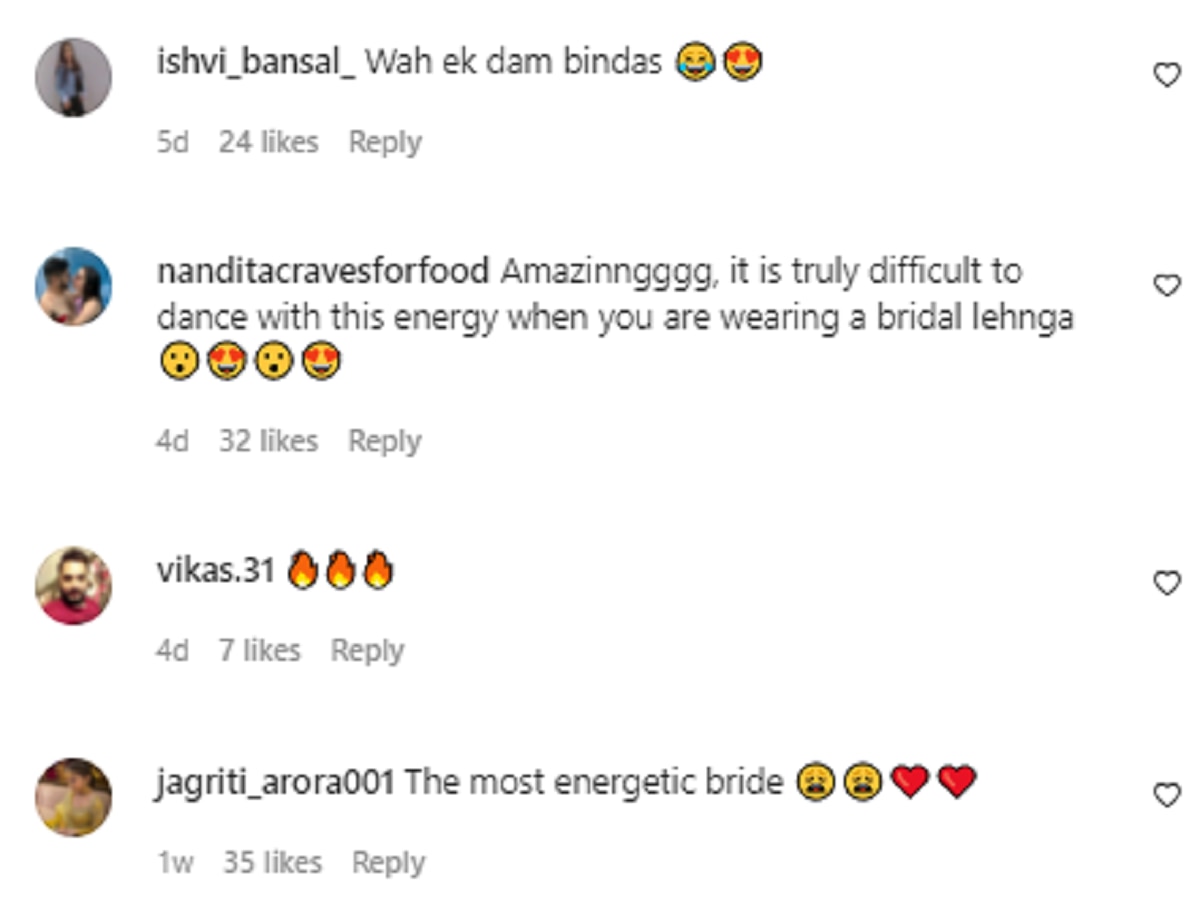The width and height of the screenshot is (1200, 897).
Task: Visit the jagriti_arora001 username link
Action: pos(276,782)
